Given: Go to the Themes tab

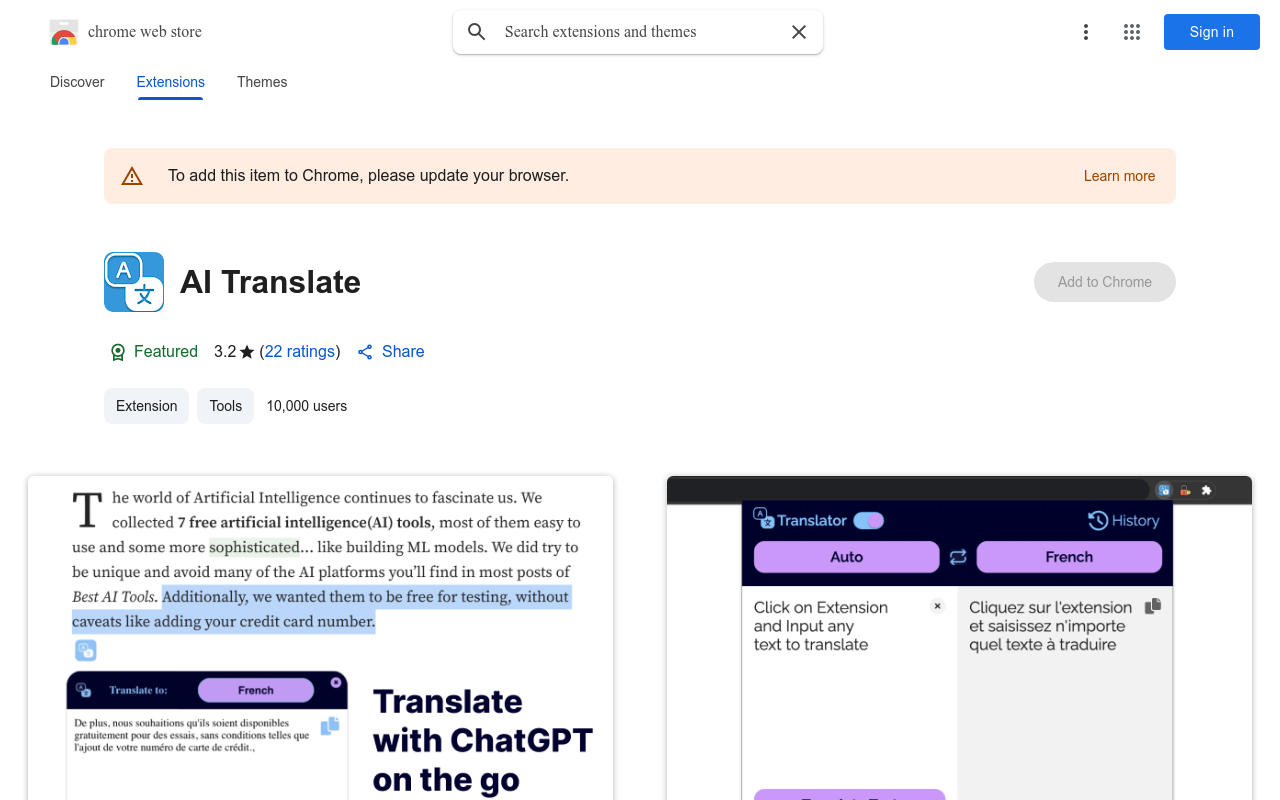Looking at the screenshot, I should (x=262, y=82).
